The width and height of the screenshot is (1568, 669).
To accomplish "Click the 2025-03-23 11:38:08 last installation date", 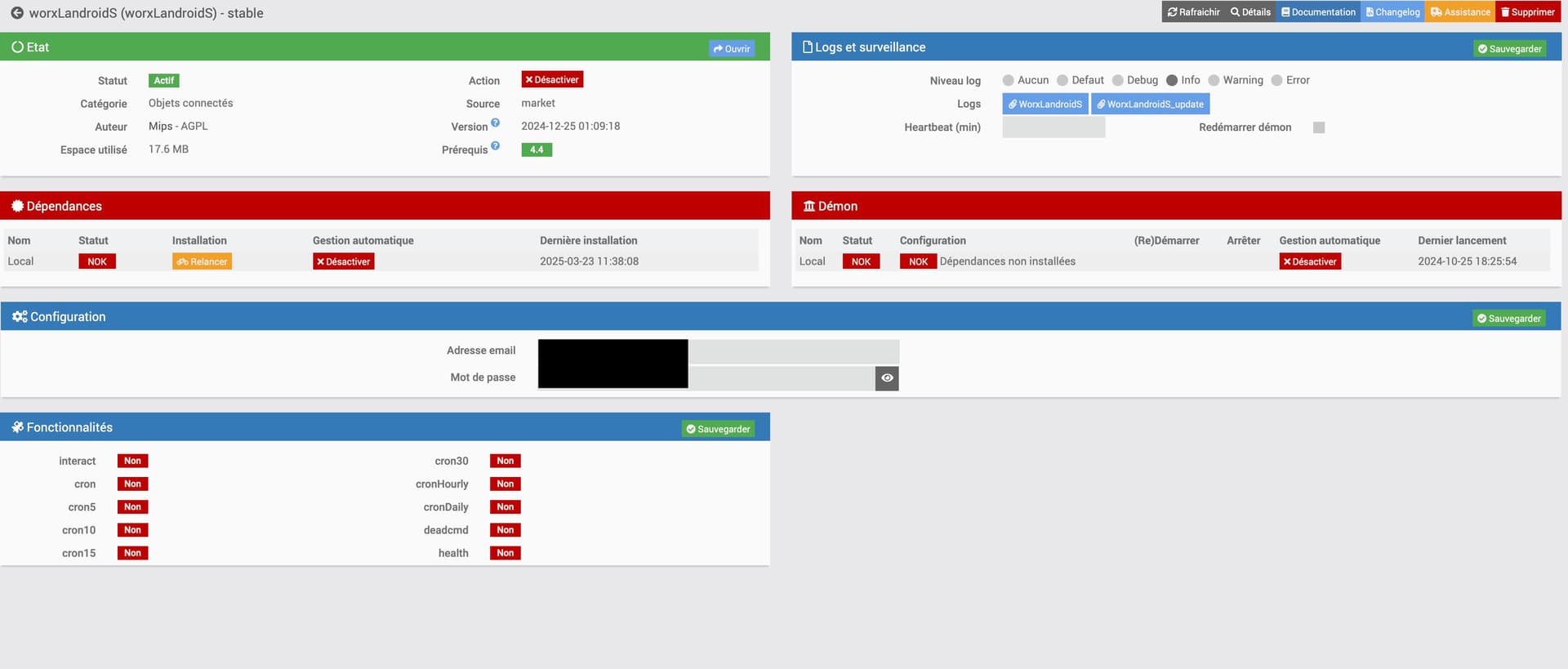I will (589, 261).
